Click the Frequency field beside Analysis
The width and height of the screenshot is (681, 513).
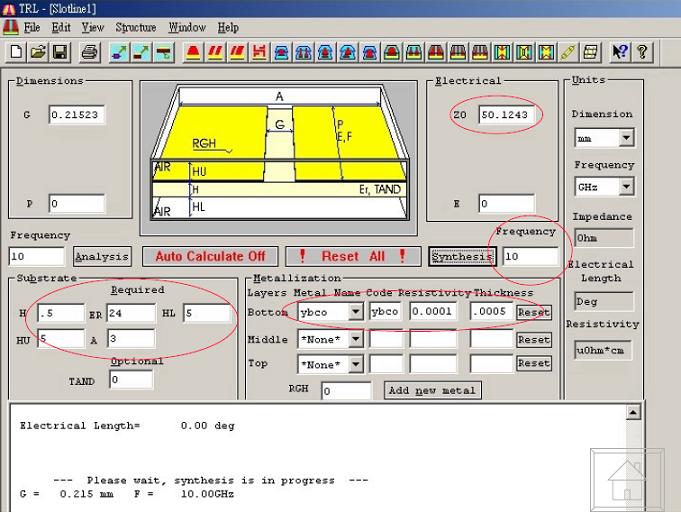[x=36, y=256]
